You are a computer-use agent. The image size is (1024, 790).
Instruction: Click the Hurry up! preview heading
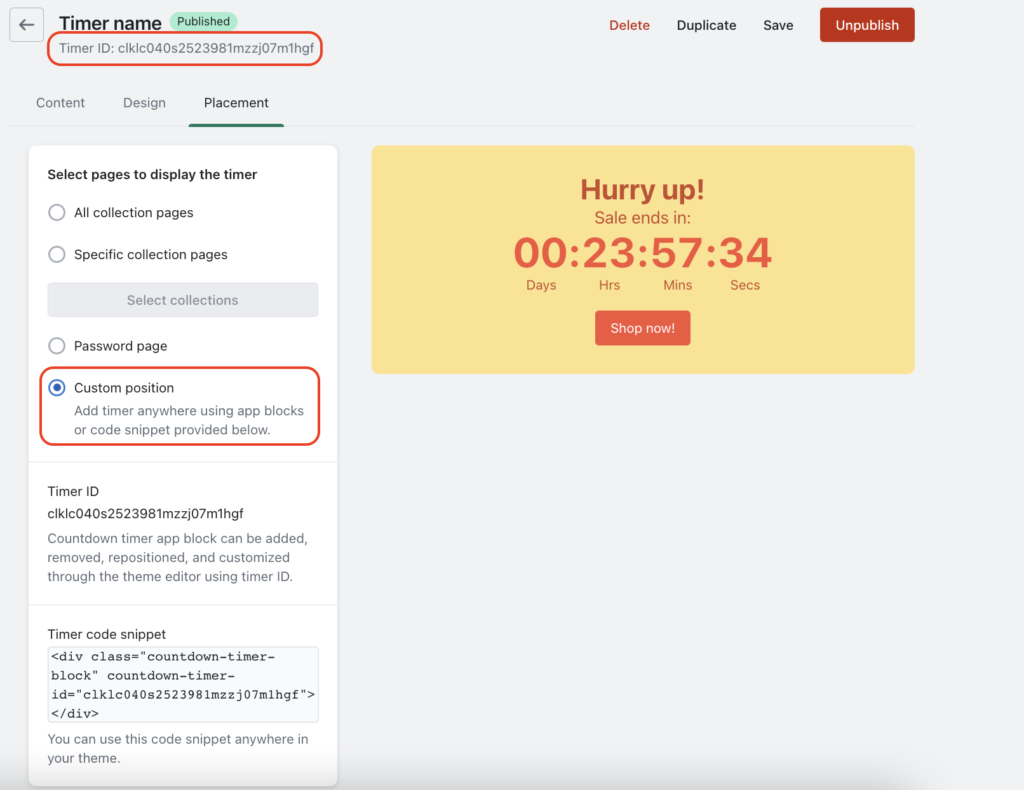click(x=642, y=190)
